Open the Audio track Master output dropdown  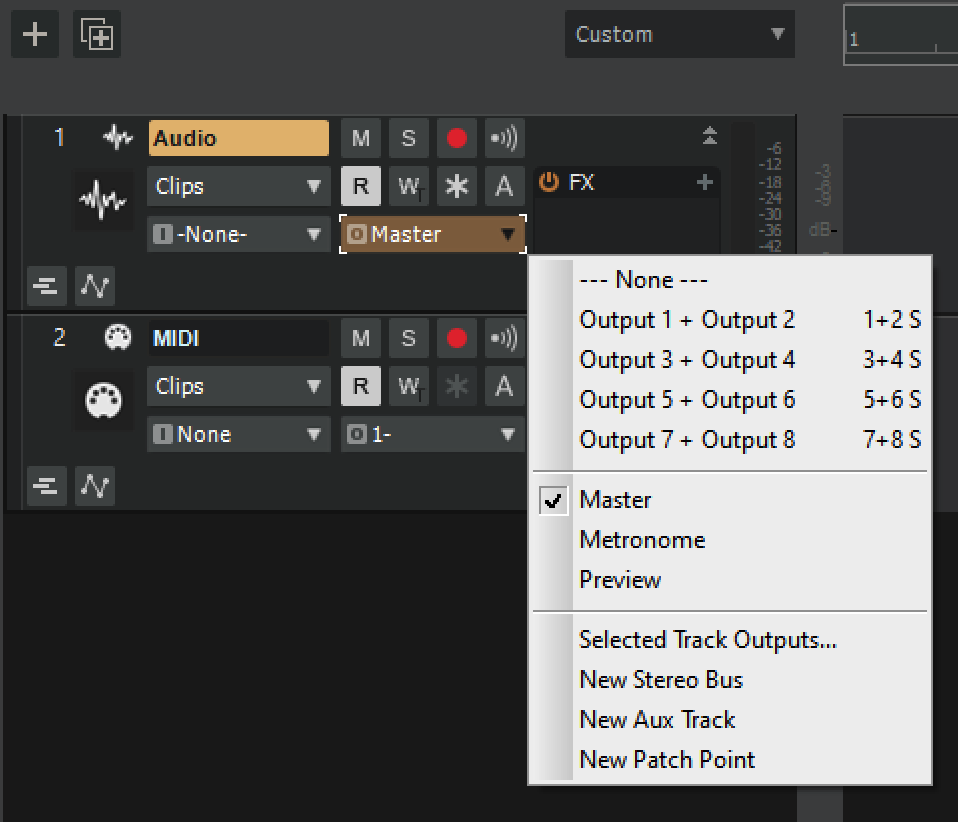tap(433, 234)
